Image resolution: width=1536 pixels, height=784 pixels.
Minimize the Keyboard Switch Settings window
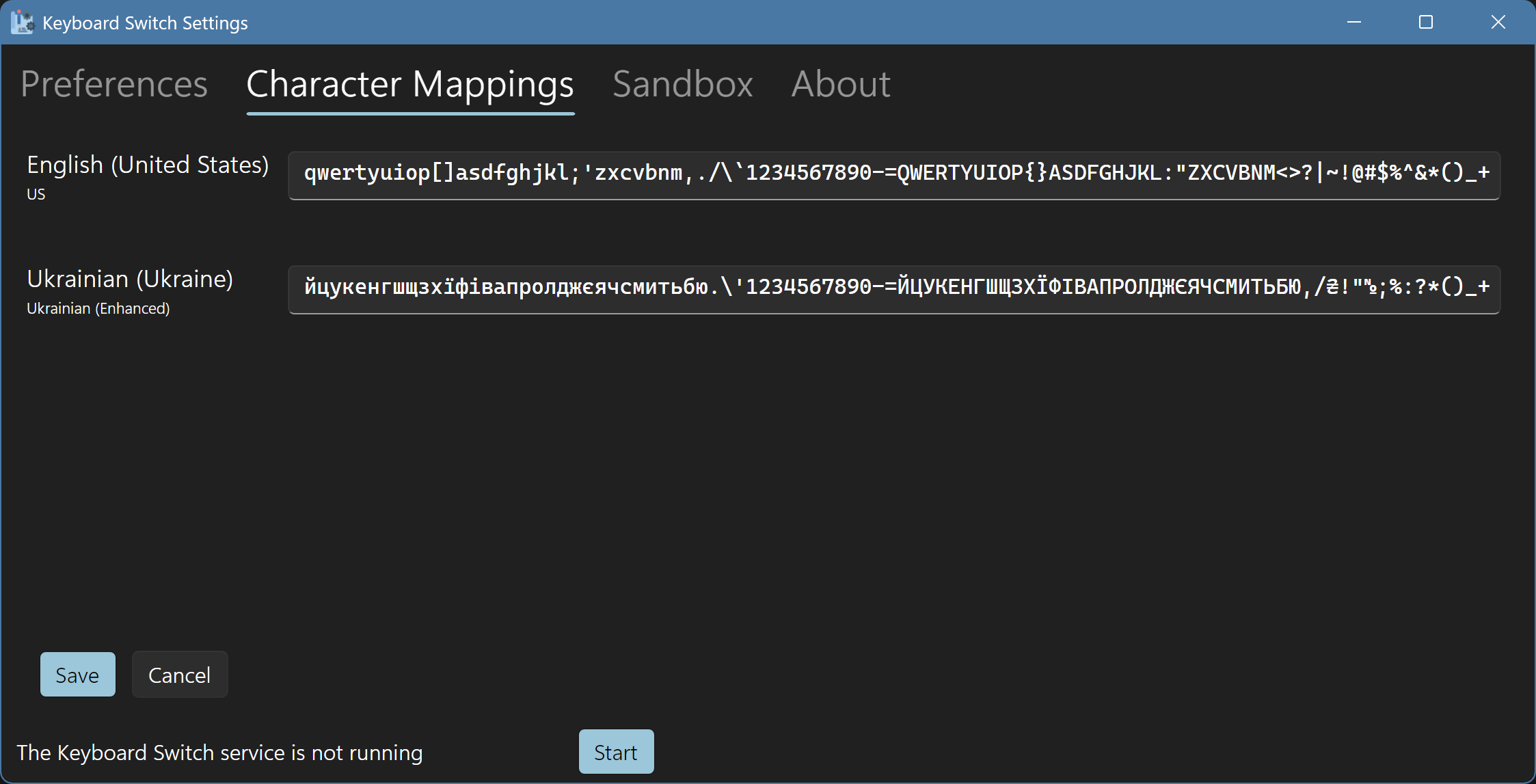click(1354, 23)
